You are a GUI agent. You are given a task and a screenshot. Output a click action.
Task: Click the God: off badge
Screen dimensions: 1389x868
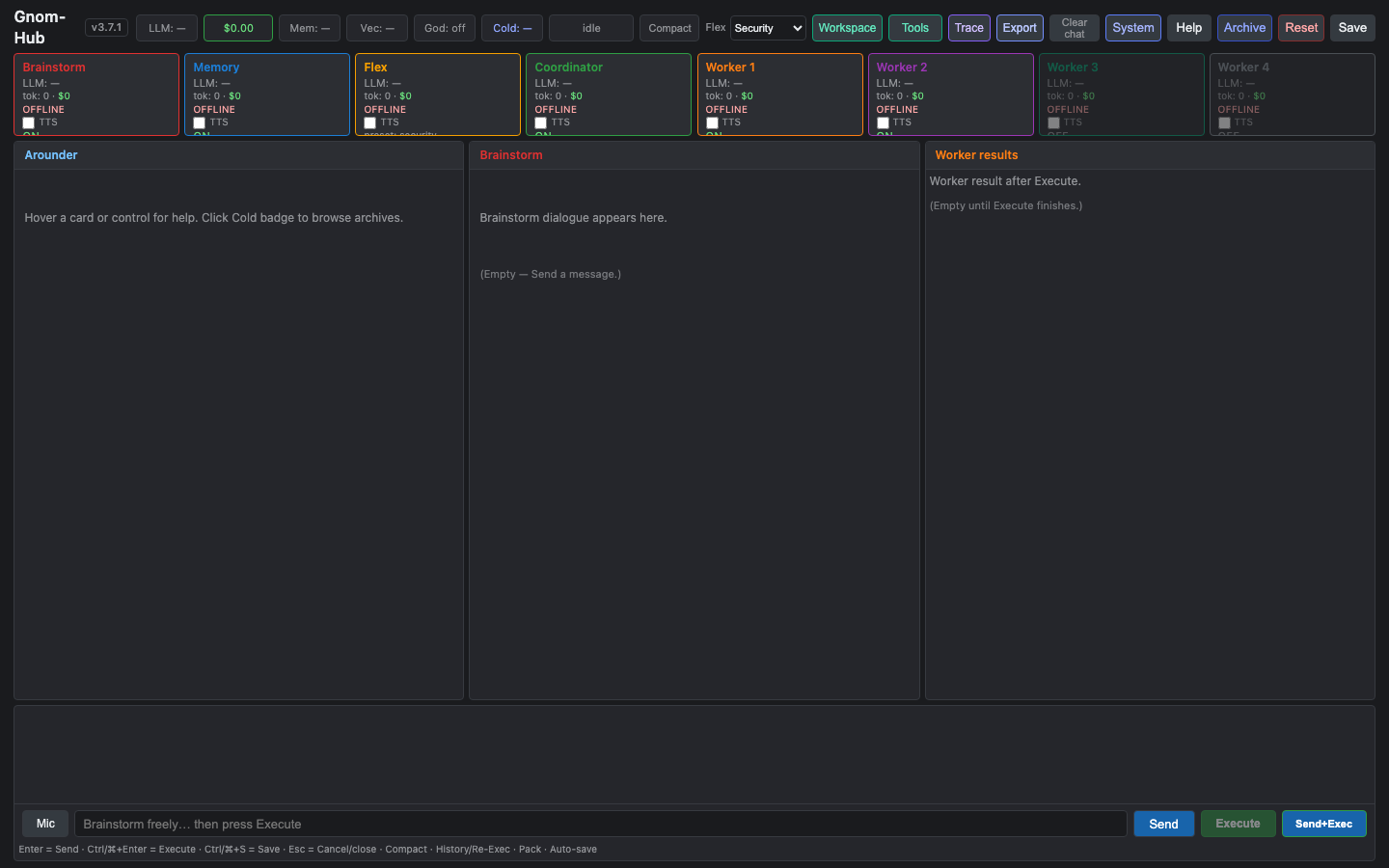[x=445, y=28]
